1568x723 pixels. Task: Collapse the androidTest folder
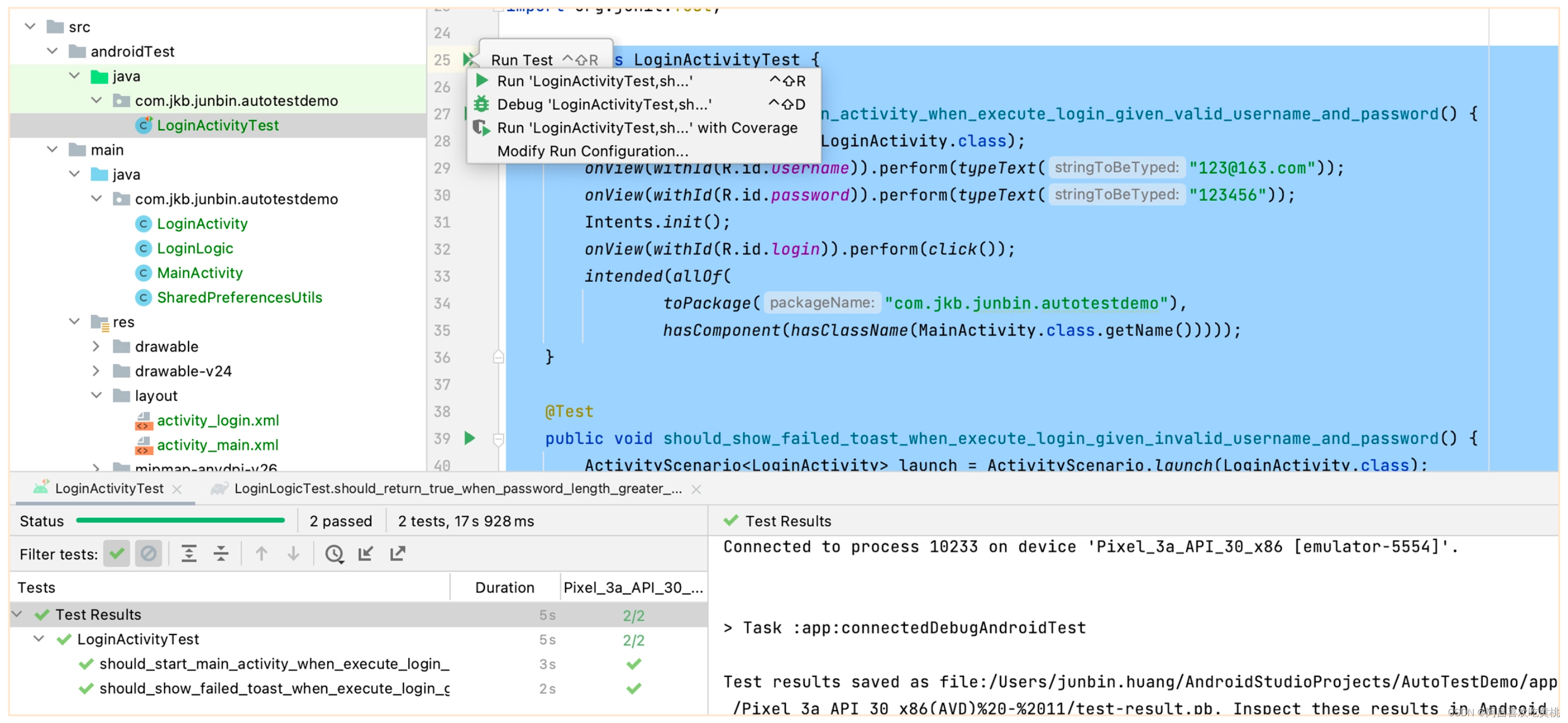52,50
